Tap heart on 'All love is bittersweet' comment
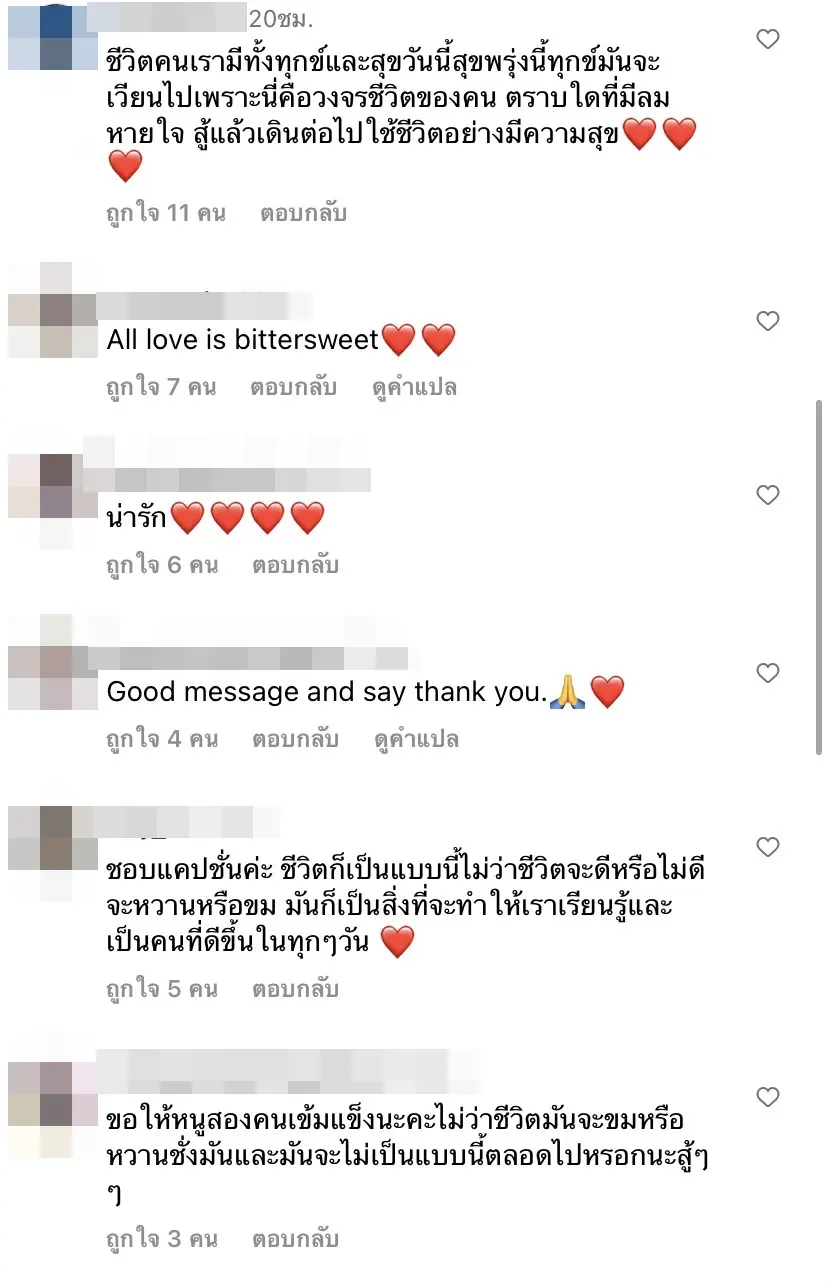Viewport: 828px width, 1285px height. pyautogui.click(x=767, y=321)
